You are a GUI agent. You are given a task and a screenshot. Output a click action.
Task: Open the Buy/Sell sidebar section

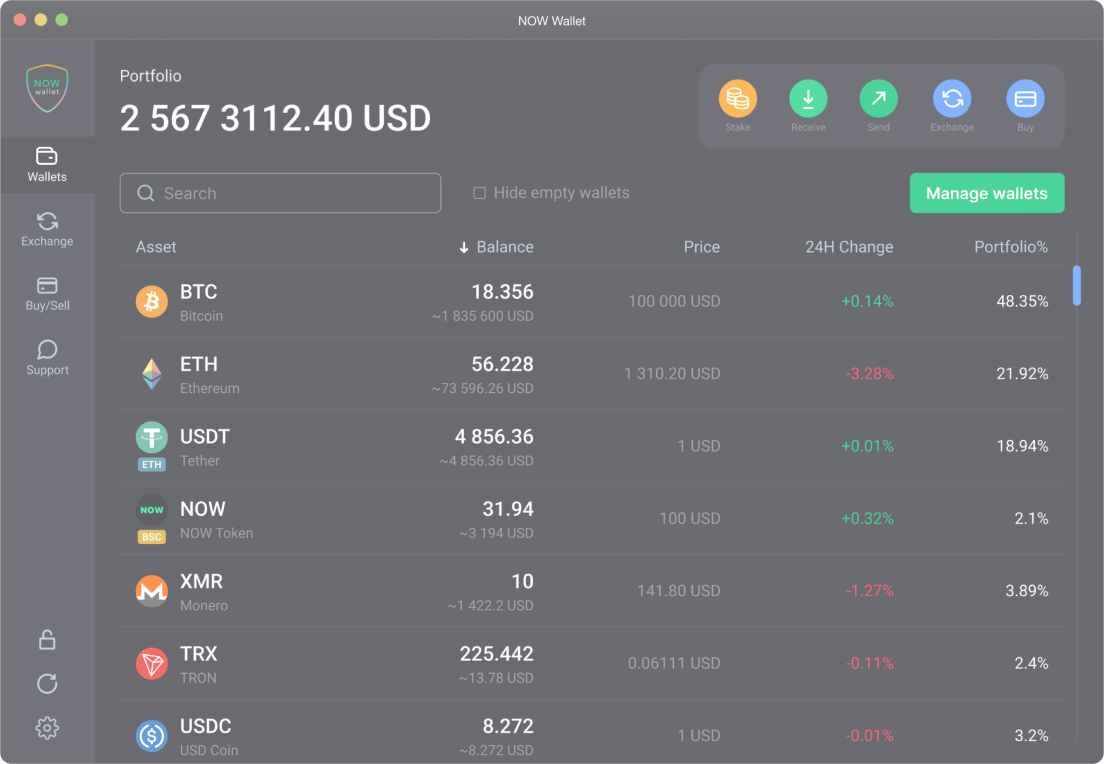click(47, 294)
